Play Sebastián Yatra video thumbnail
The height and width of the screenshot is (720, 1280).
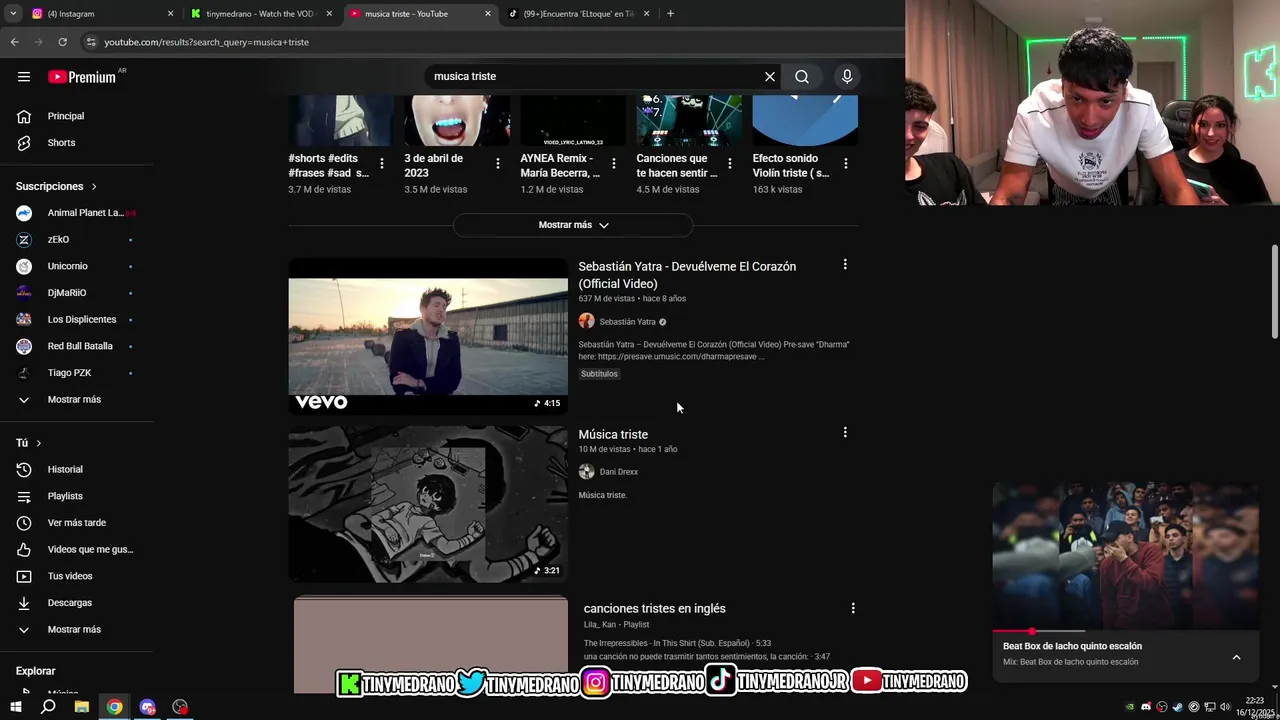[428, 336]
